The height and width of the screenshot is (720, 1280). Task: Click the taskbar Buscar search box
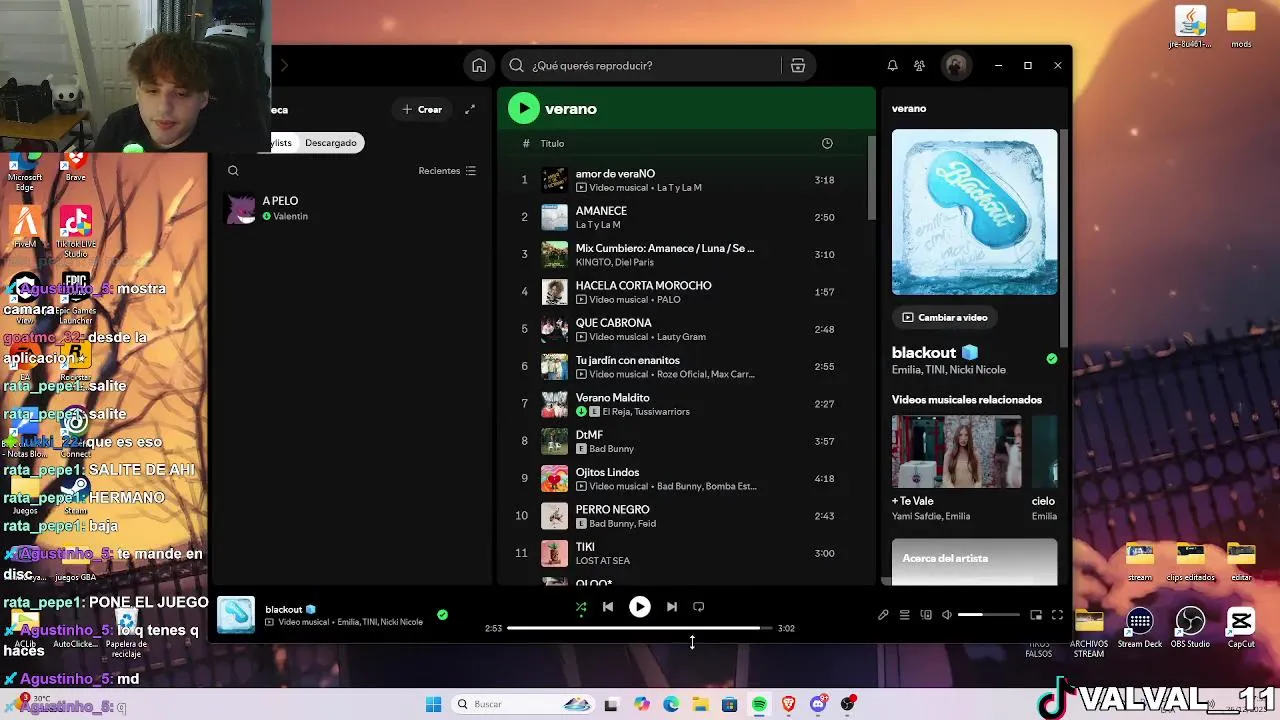click(x=523, y=704)
